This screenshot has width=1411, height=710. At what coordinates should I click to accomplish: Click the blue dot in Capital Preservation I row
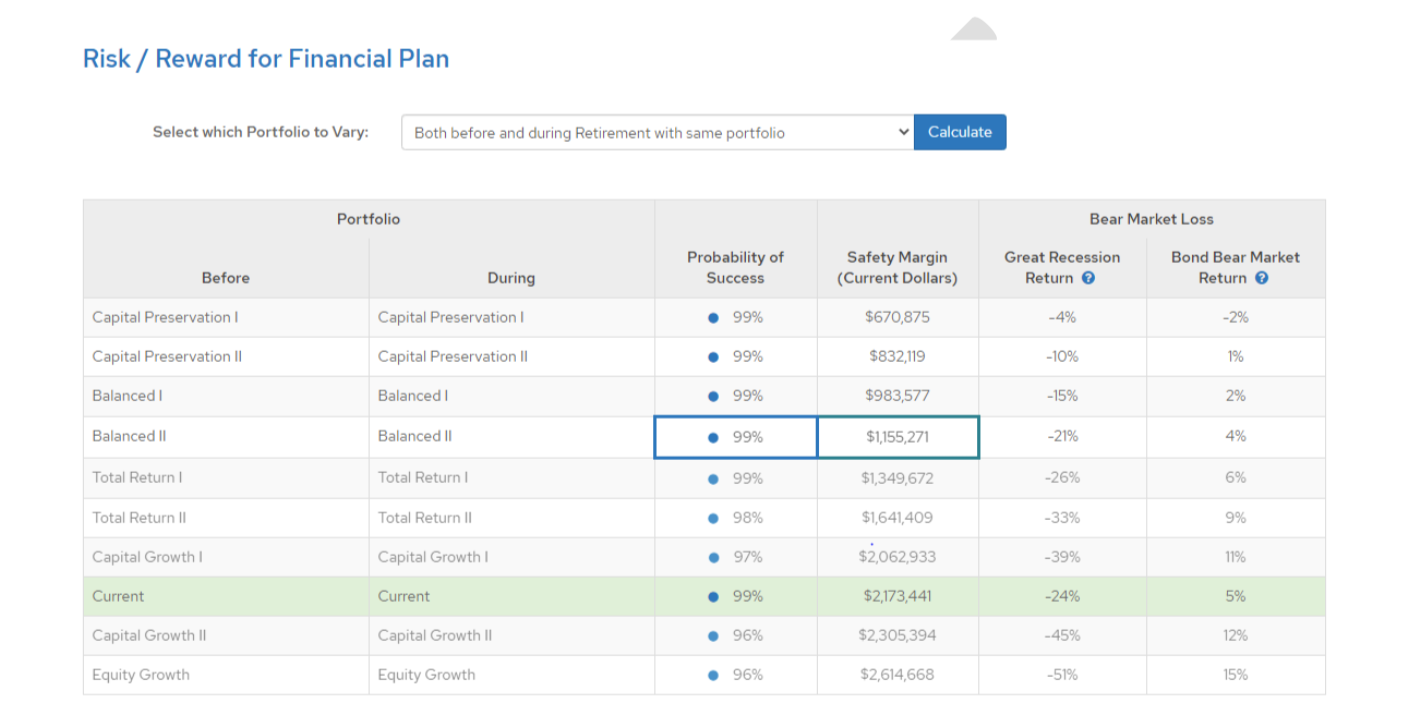point(713,318)
